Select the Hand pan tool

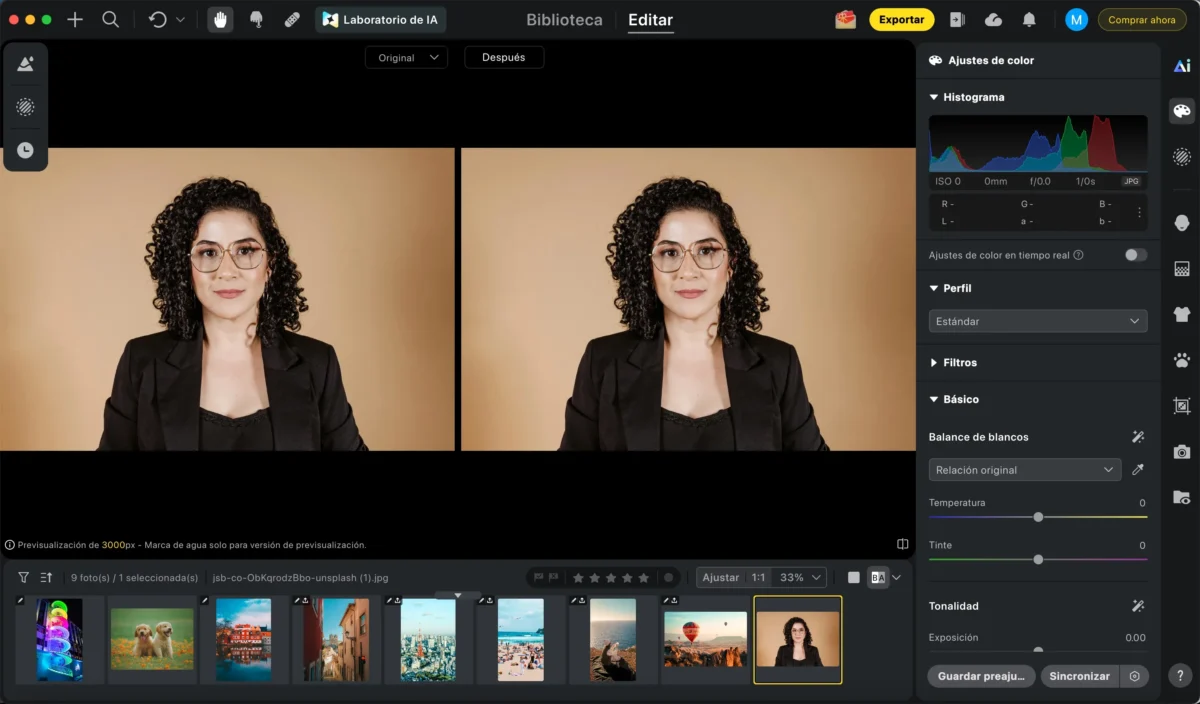(220, 19)
